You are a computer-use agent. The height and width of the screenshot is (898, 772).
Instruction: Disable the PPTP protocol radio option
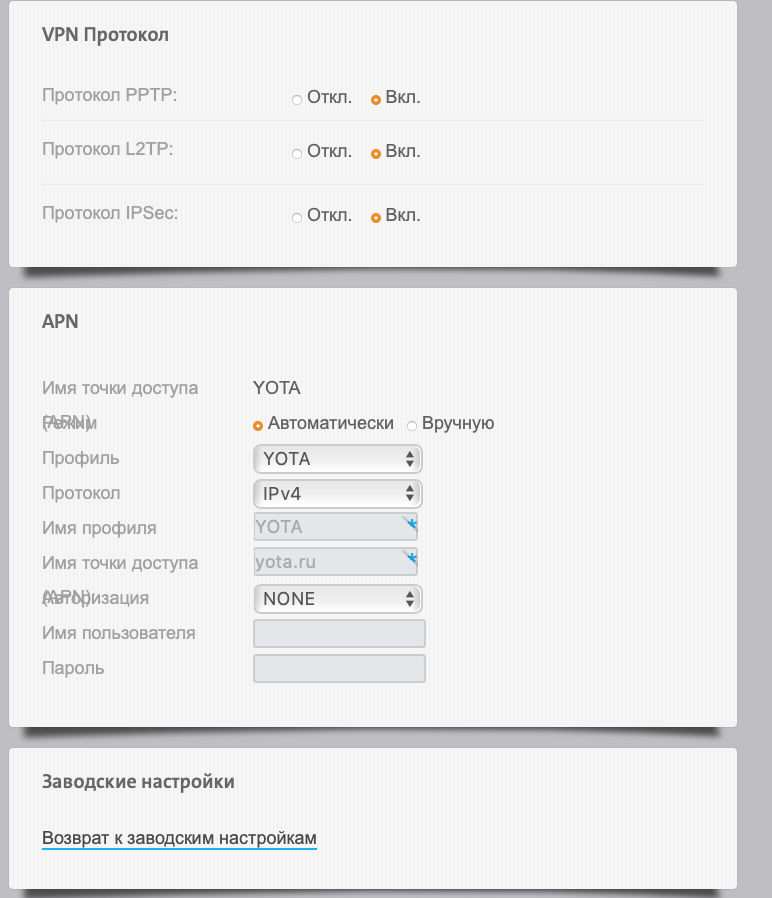click(297, 99)
